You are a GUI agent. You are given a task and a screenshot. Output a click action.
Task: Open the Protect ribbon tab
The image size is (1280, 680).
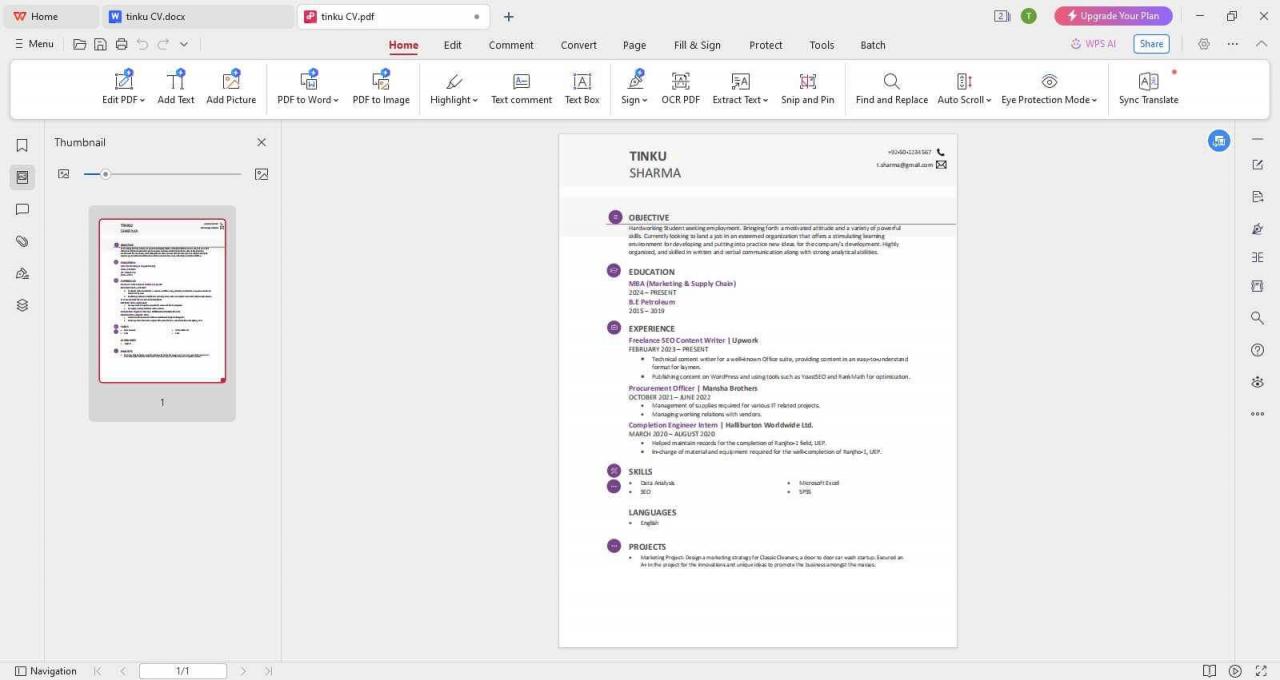coord(766,45)
